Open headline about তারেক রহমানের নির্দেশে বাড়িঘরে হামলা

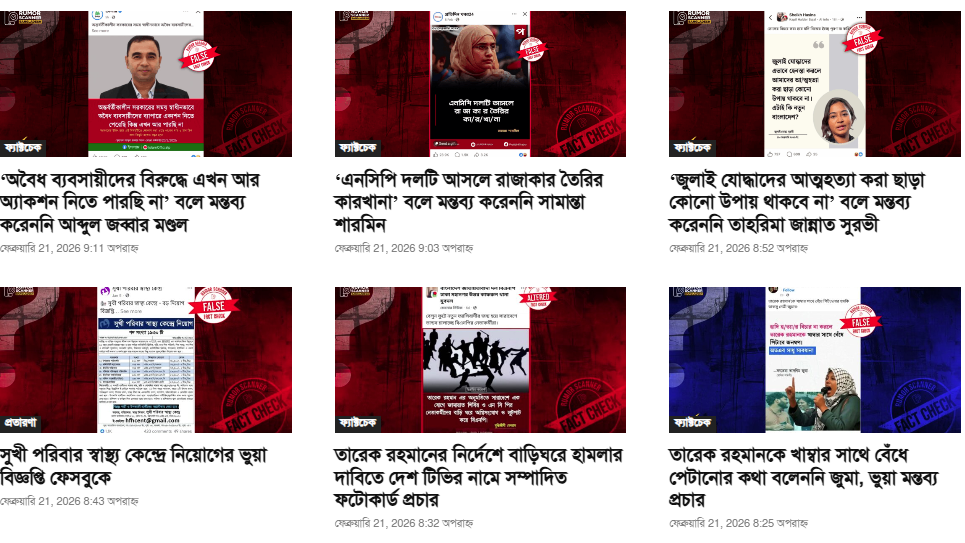click(x=479, y=478)
